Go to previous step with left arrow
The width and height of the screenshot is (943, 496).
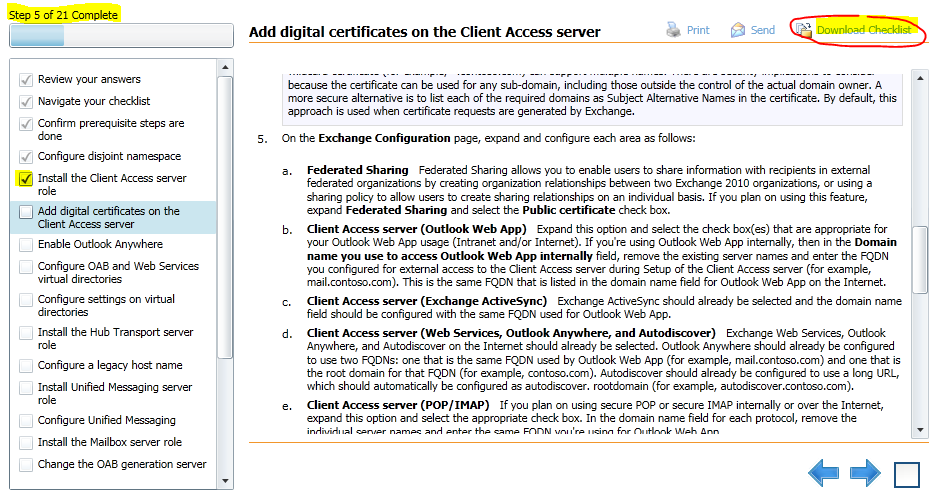823,473
